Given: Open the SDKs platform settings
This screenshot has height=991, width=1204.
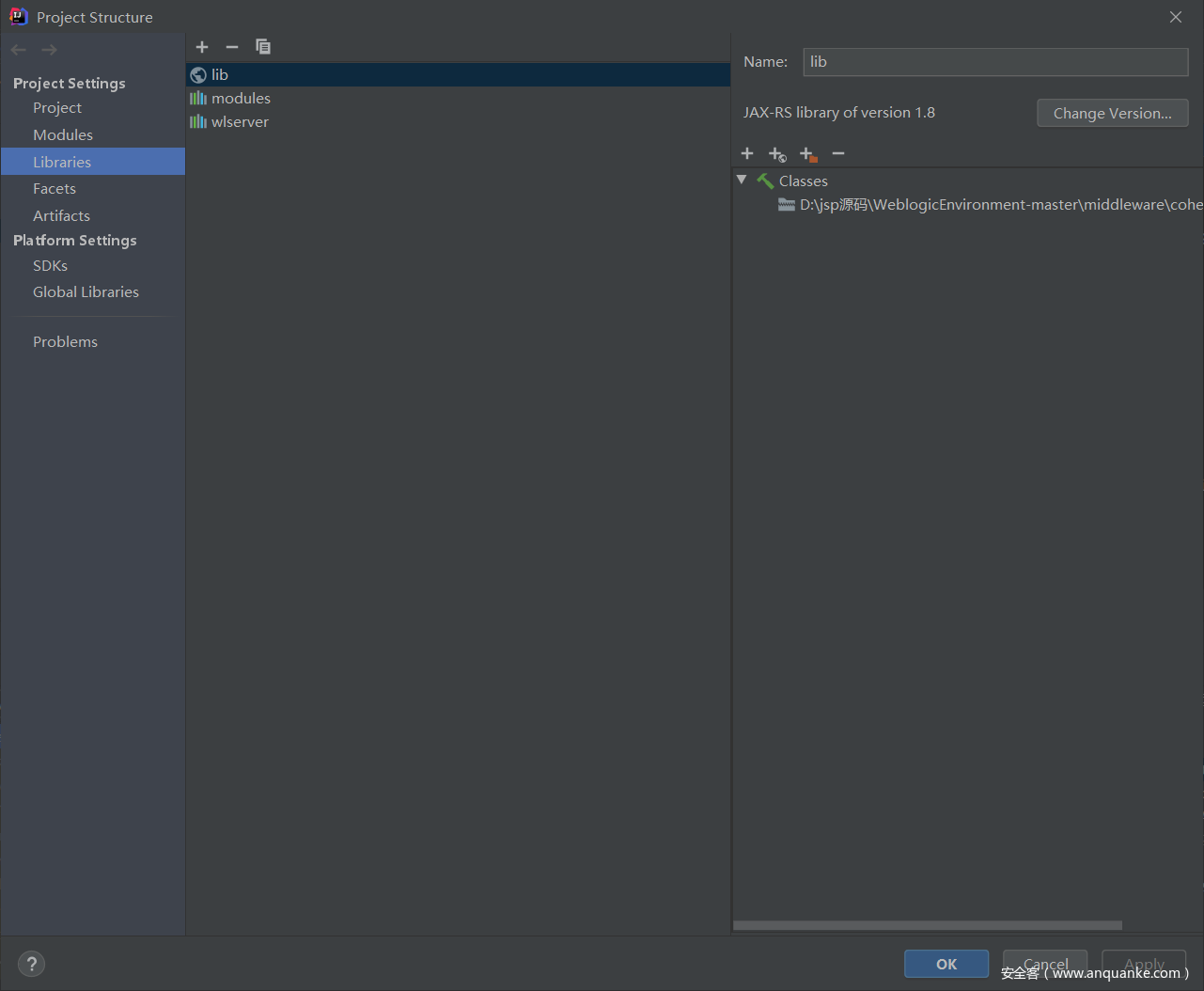Looking at the screenshot, I should coord(50,266).
